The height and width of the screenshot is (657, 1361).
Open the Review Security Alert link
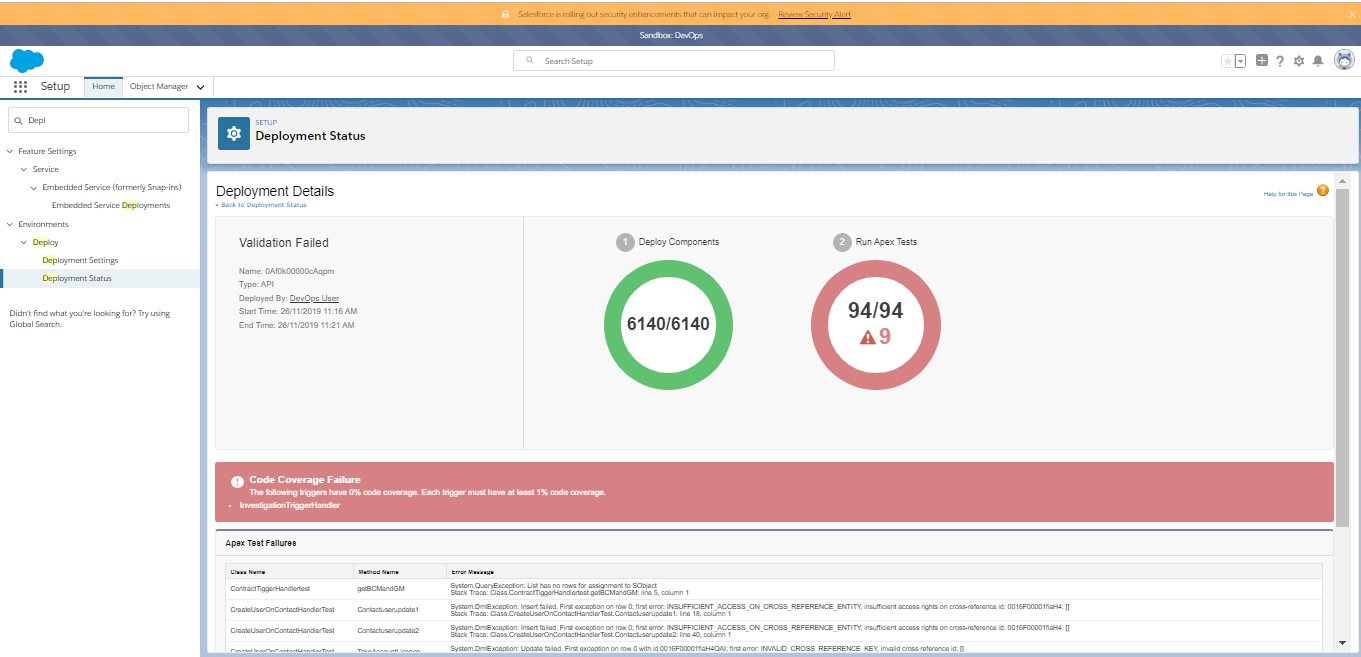[x=814, y=15]
